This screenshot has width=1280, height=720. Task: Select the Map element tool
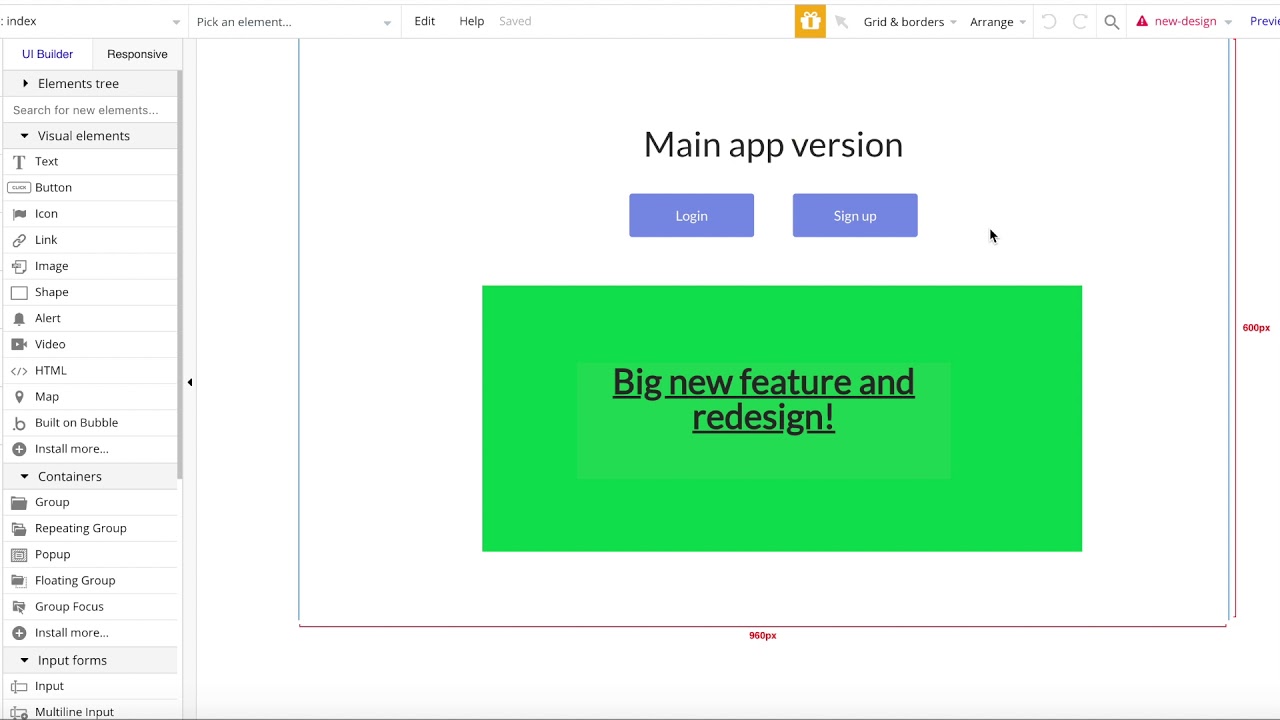90,396
